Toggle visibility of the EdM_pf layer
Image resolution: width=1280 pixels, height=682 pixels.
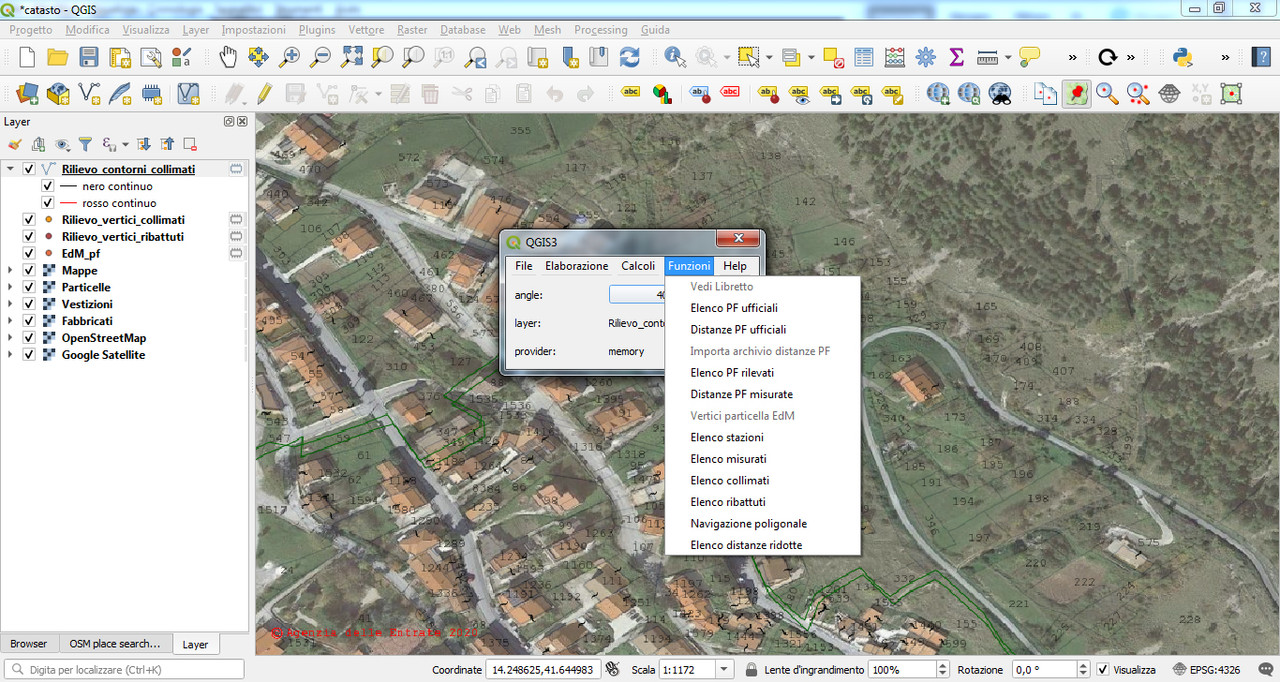click(x=29, y=254)
